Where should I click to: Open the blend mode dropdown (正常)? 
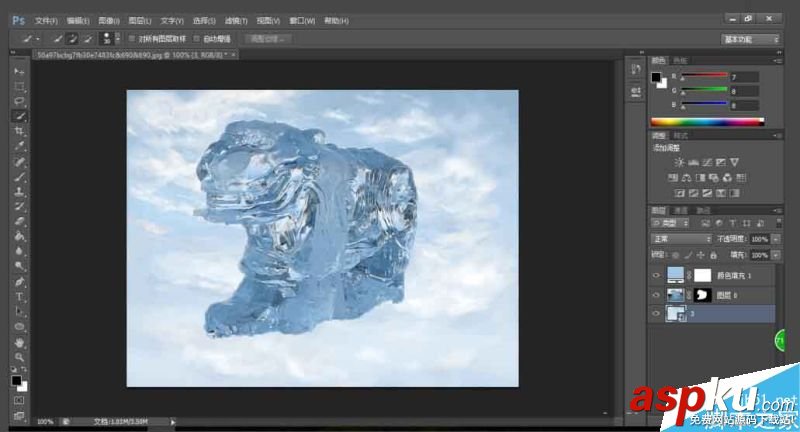point(681,239)
